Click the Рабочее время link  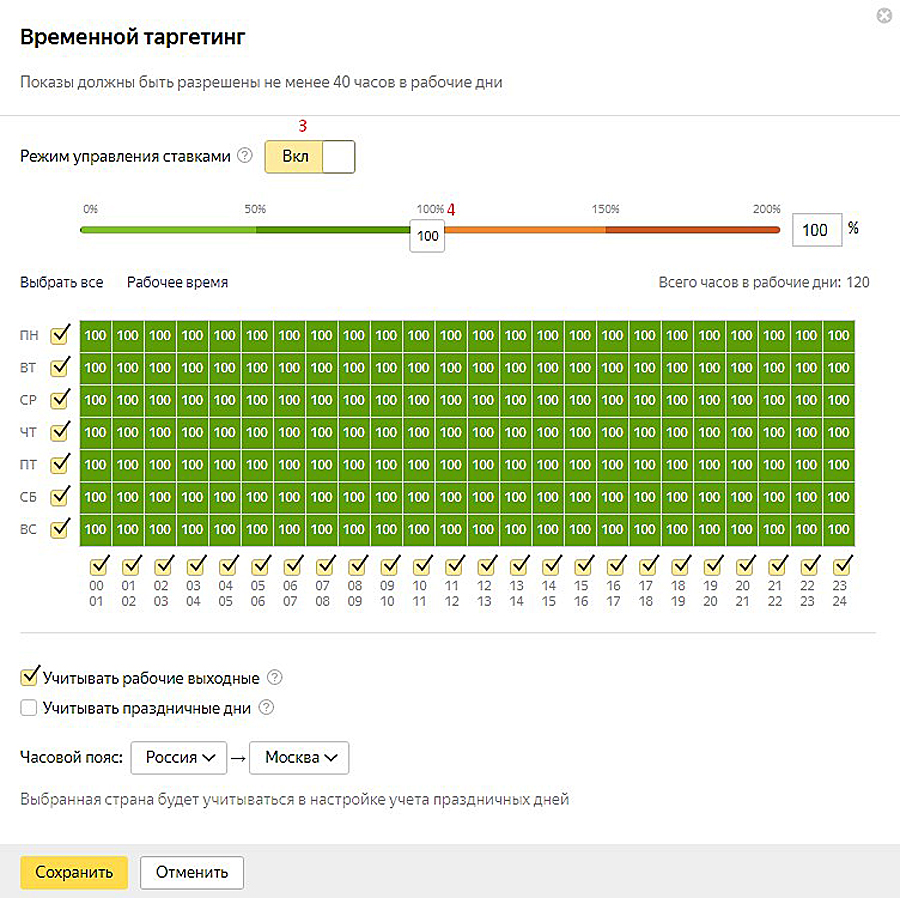[177, 282]
